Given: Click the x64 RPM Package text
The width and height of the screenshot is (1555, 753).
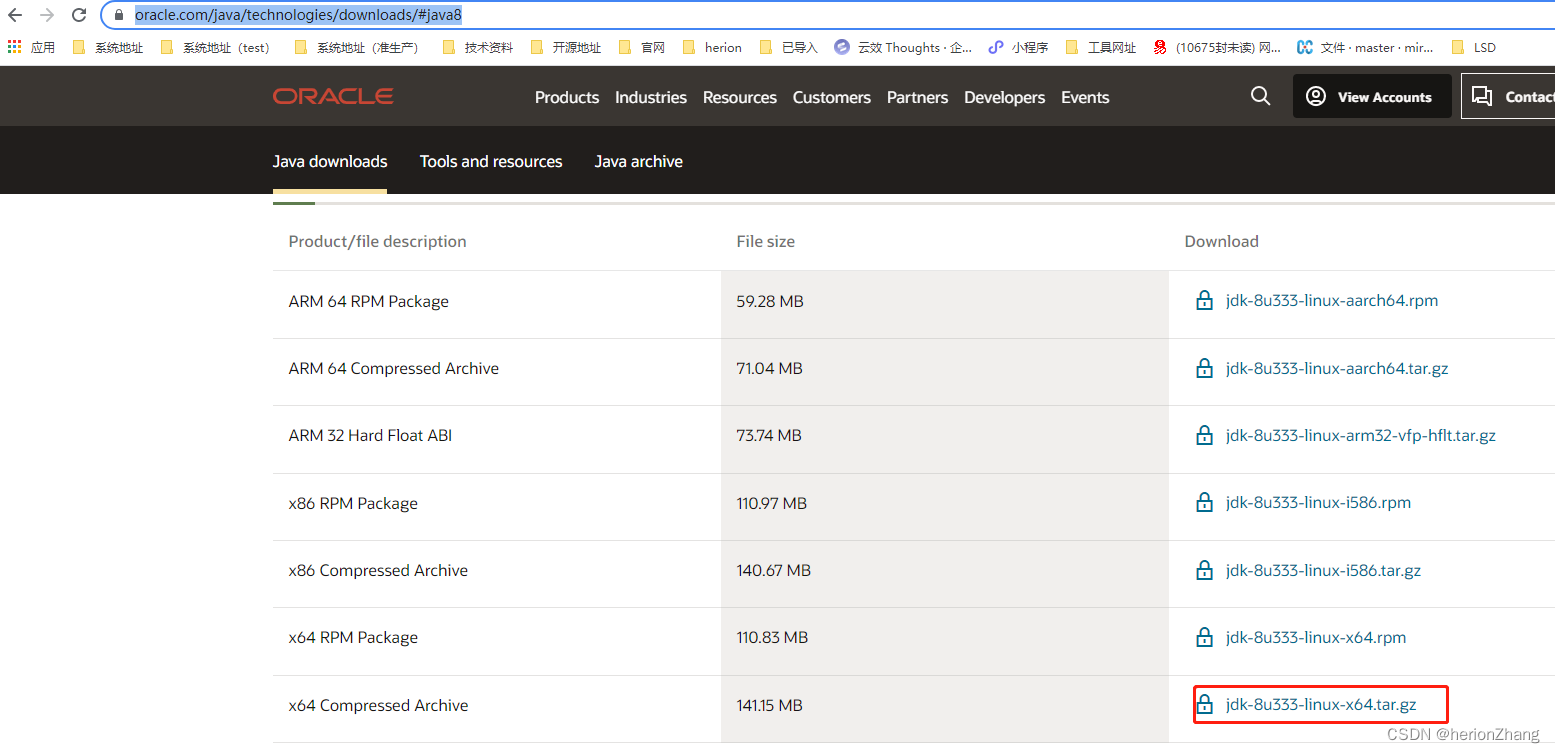Looking at the screenshot, I should click(x=353, y=638).
